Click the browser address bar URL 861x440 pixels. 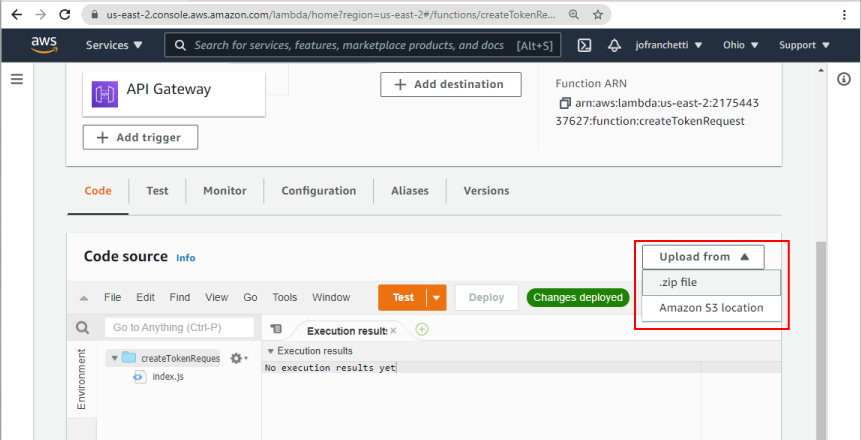[x=331, y=15]
